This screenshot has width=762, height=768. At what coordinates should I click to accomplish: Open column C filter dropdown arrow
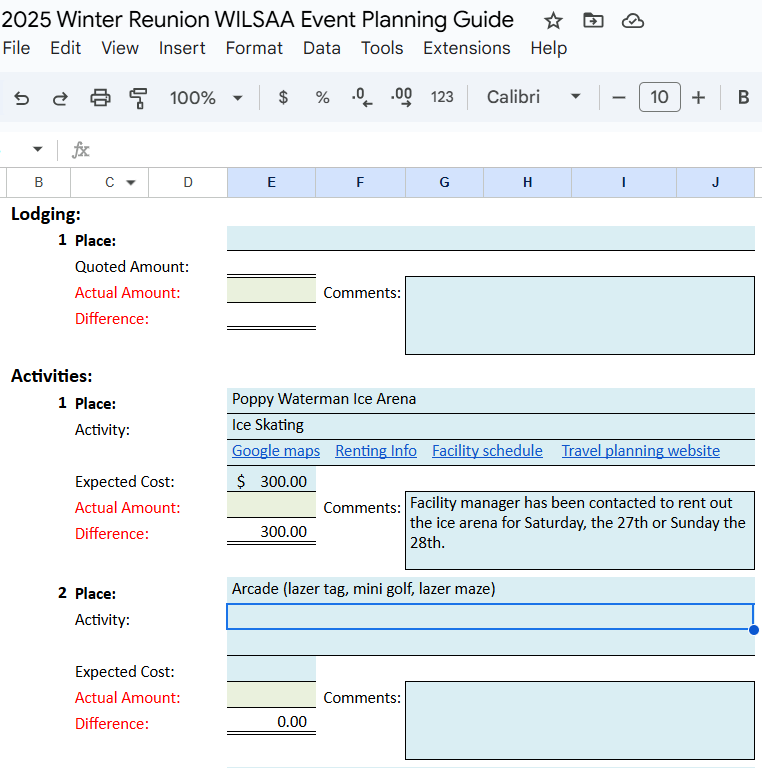click(130, 182)
